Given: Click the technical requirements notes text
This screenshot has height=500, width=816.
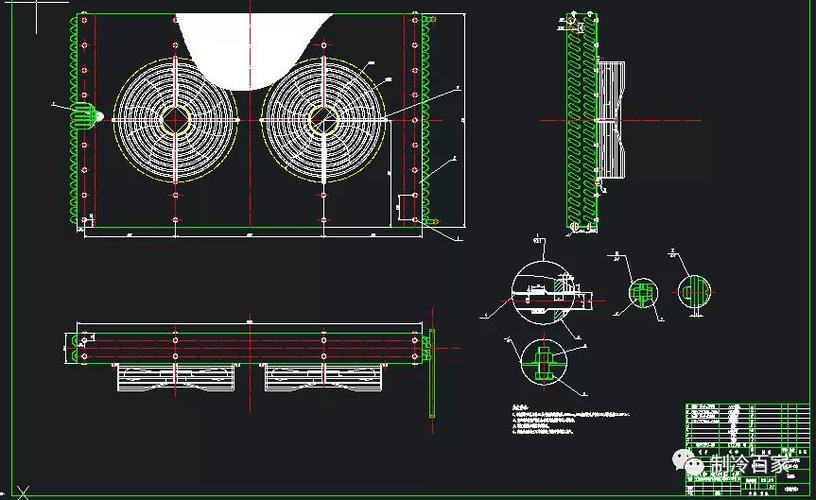Looking at the screenshot, I should [571, 420].
